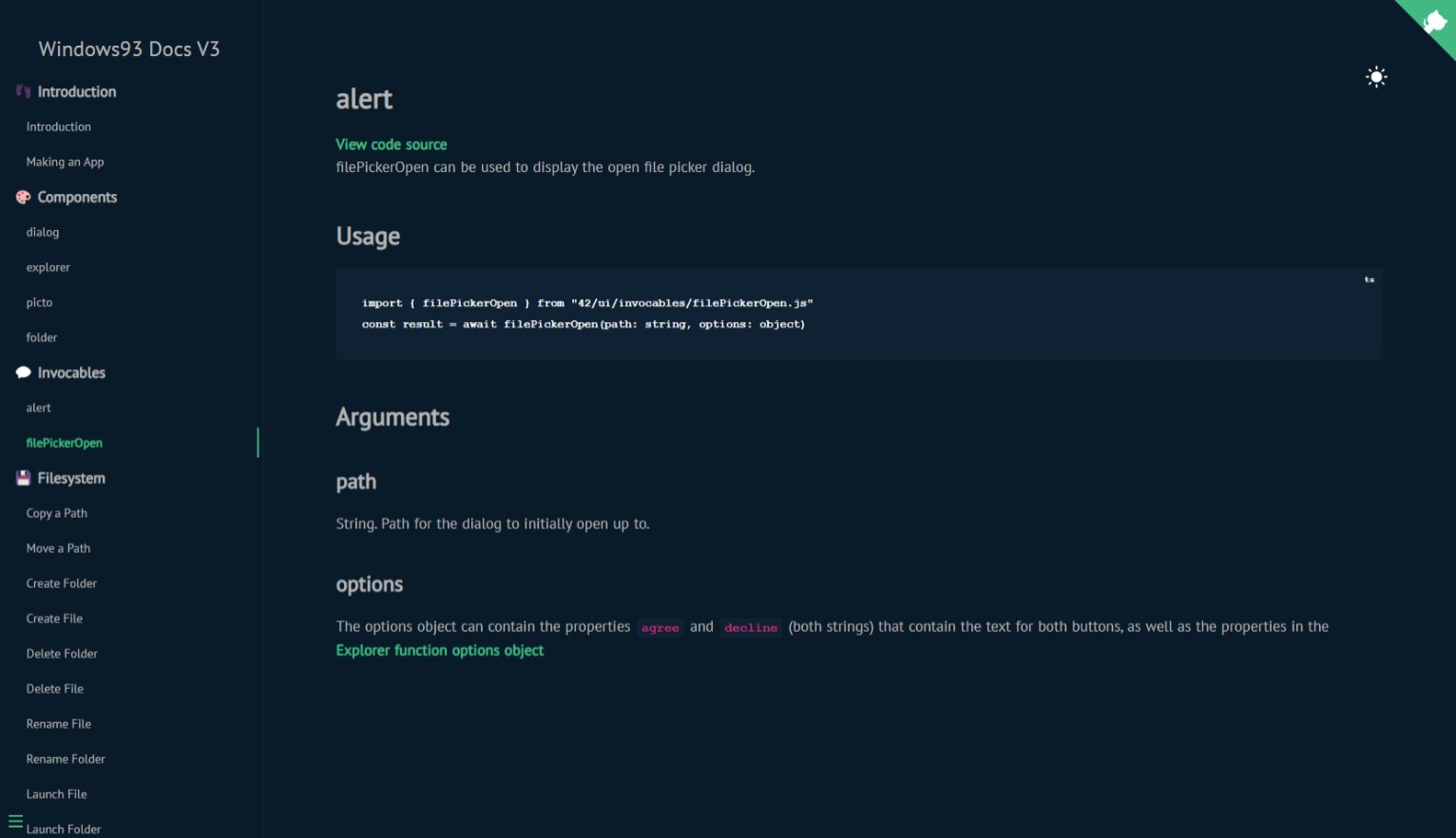Click the palette icon beside Components
Image resolution: width=1456 pixels, height=838 pixels.
click(x=23, y=198)
